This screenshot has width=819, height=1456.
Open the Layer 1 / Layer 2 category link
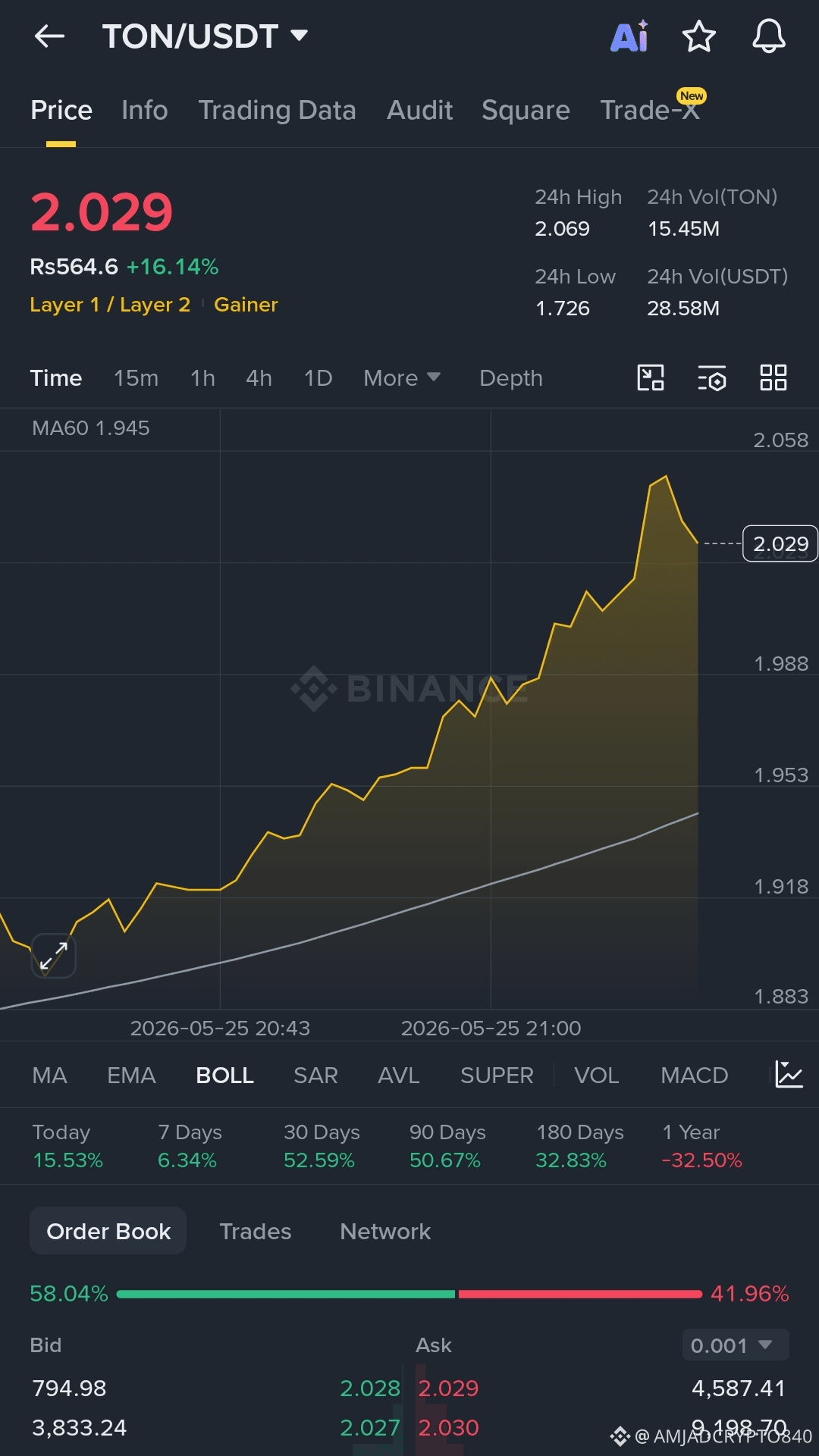110,304
